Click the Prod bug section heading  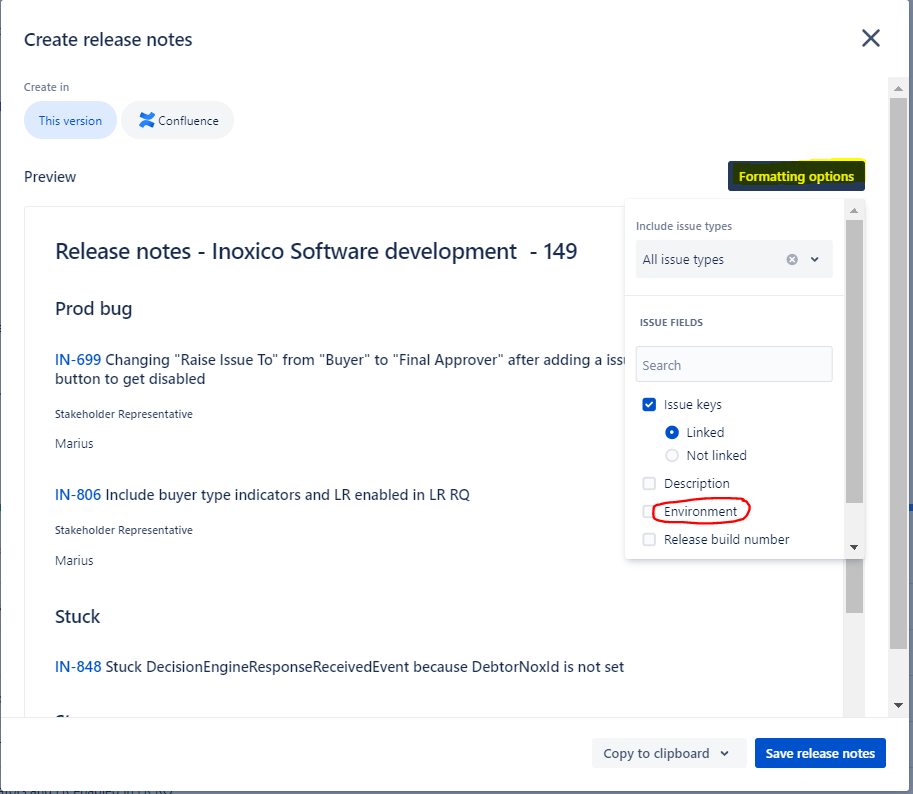point(94,309)
